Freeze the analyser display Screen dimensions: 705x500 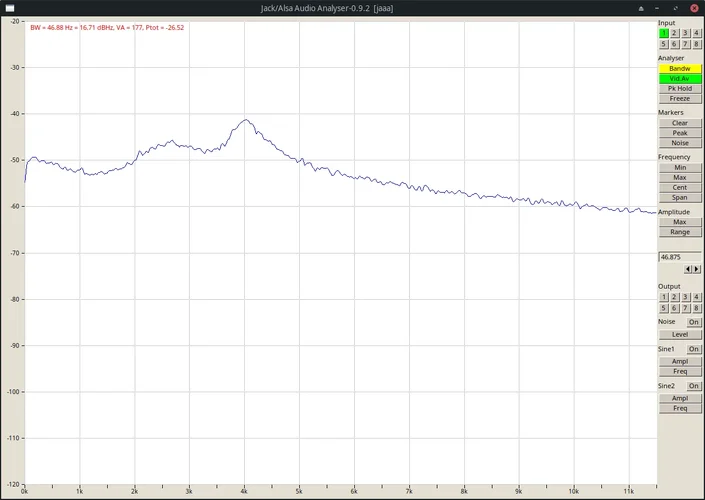pyautogui.click(x=680, y=98)
